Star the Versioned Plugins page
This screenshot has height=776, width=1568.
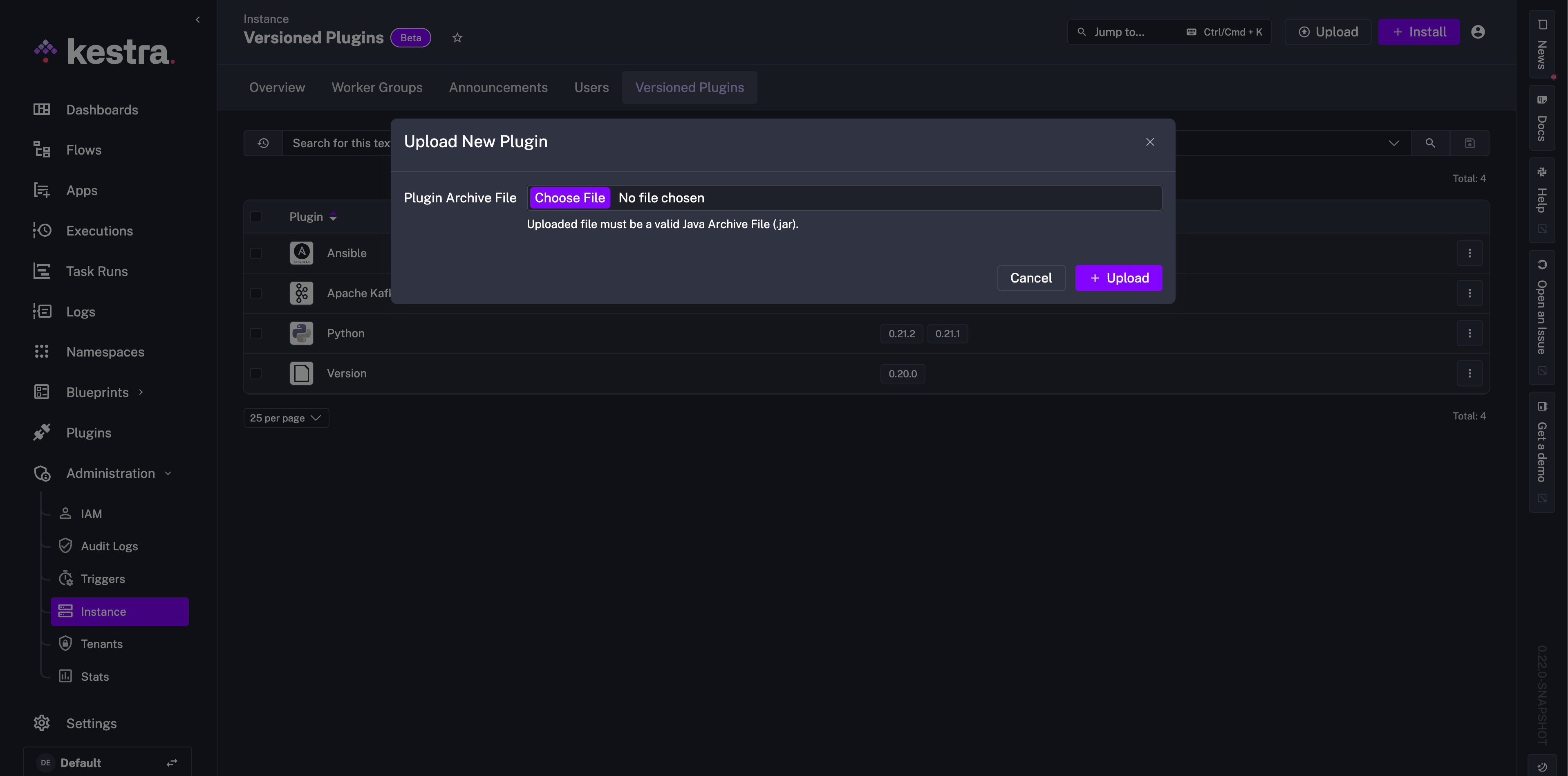[x=457, y=37]
